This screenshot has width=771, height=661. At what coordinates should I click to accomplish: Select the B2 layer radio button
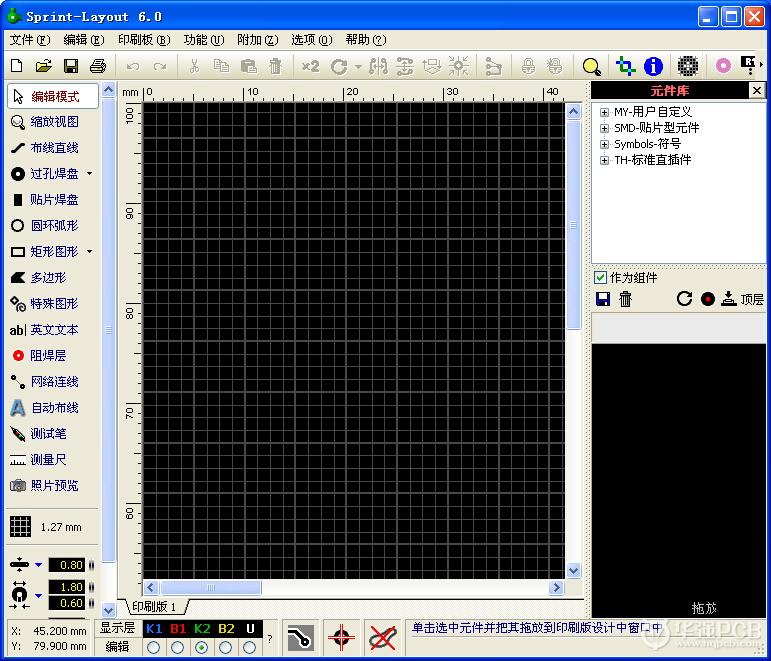pyautogui.click(x=225, y=647)
